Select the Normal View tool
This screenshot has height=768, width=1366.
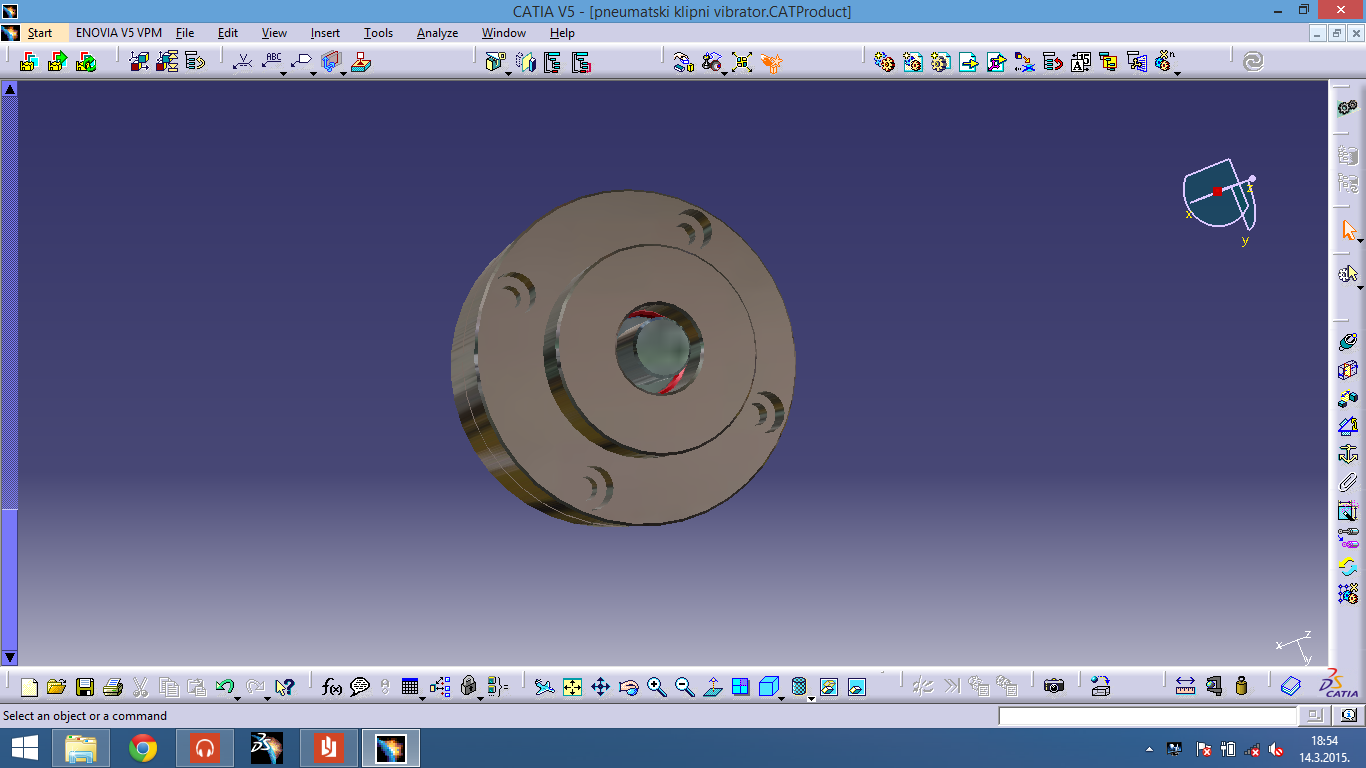pyautogui.click(x=712, y=687)
